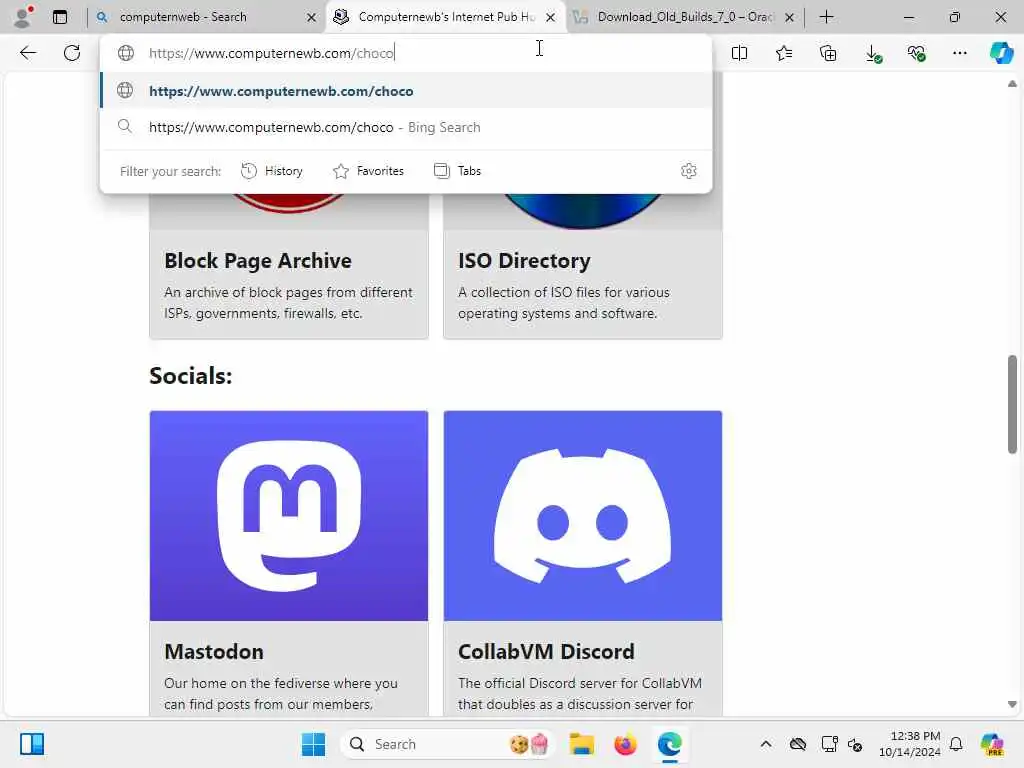The height and width of the screenshot is (768, 1024).
Task: Open the OneDrive cloud tray icon
Action: [797, 744]
